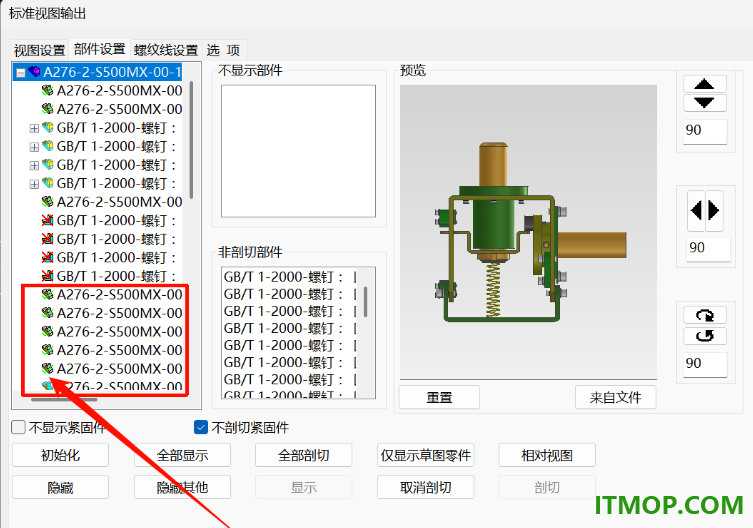753x528 pixels.
Task: Click the right arrow rotation icon
Action: click(714, 210)
